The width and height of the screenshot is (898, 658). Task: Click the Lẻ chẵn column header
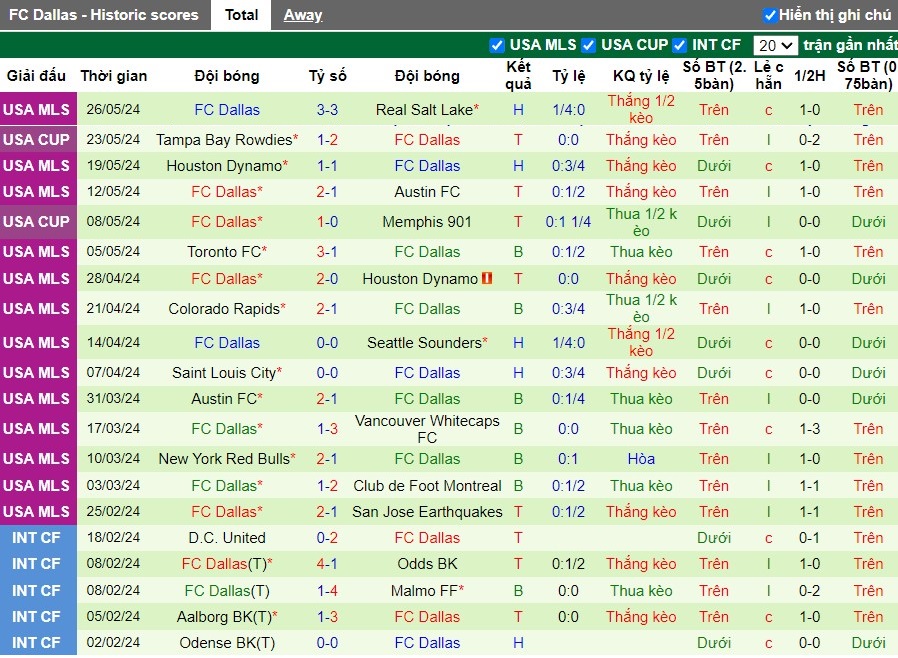coord(769,75)
